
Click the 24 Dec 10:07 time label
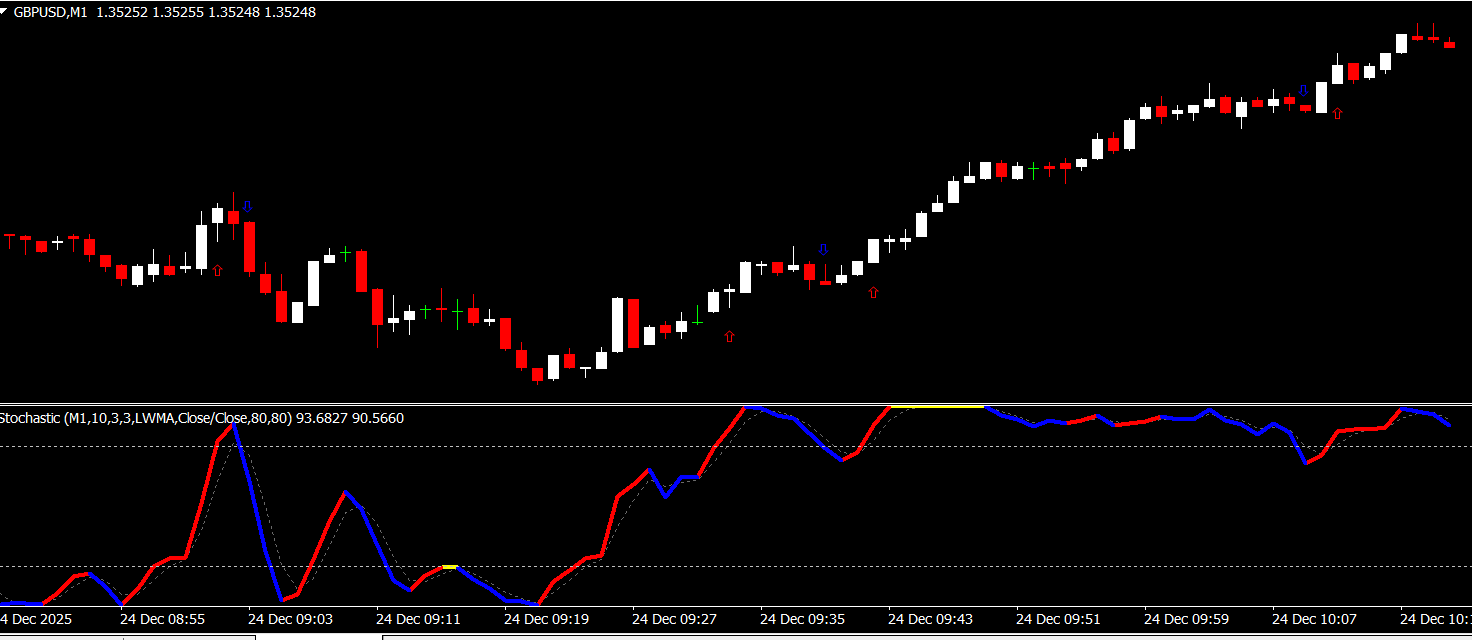(x=1315, y=619)
